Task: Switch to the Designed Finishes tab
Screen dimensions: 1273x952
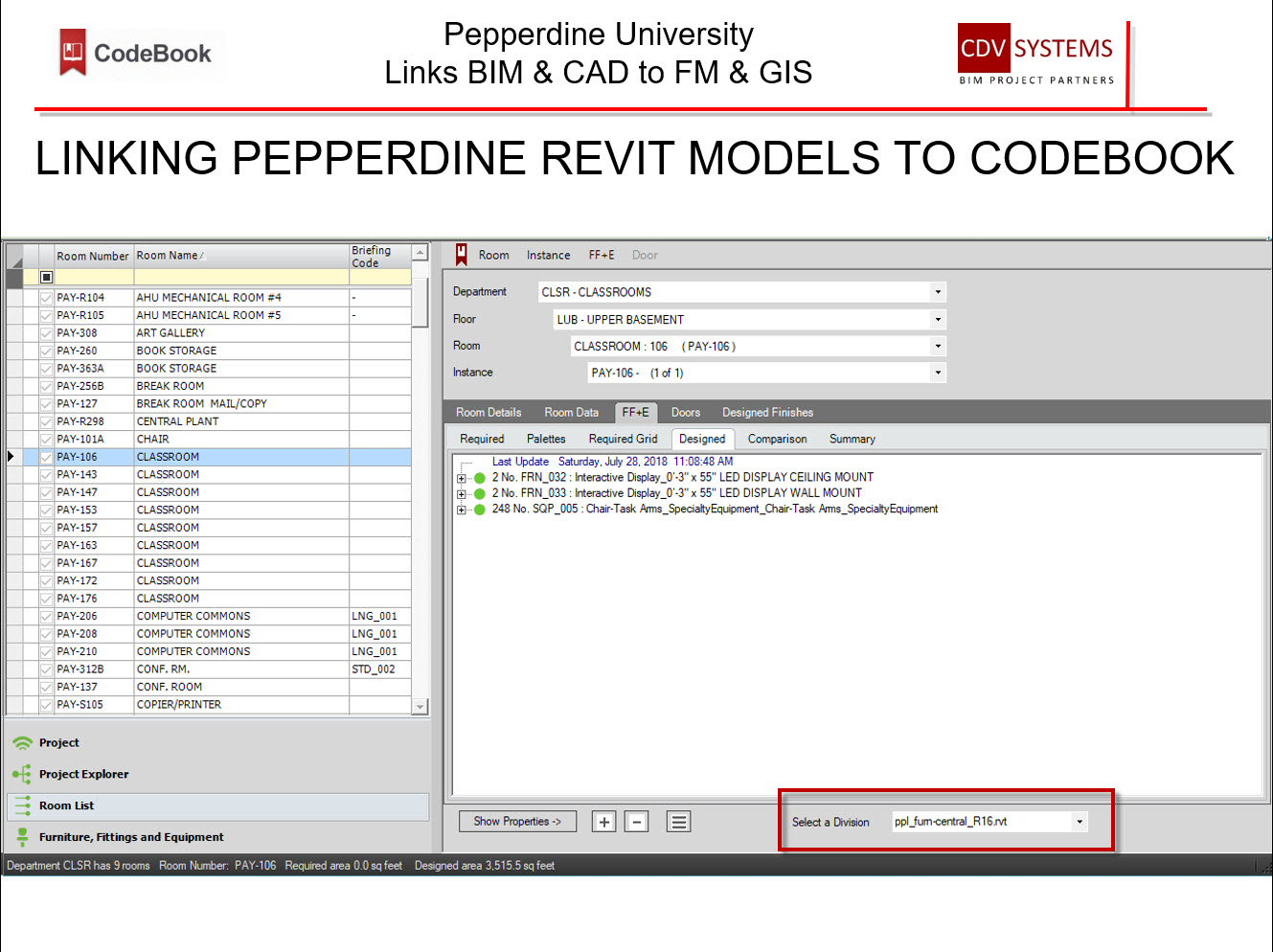Action: click(767, 413)
